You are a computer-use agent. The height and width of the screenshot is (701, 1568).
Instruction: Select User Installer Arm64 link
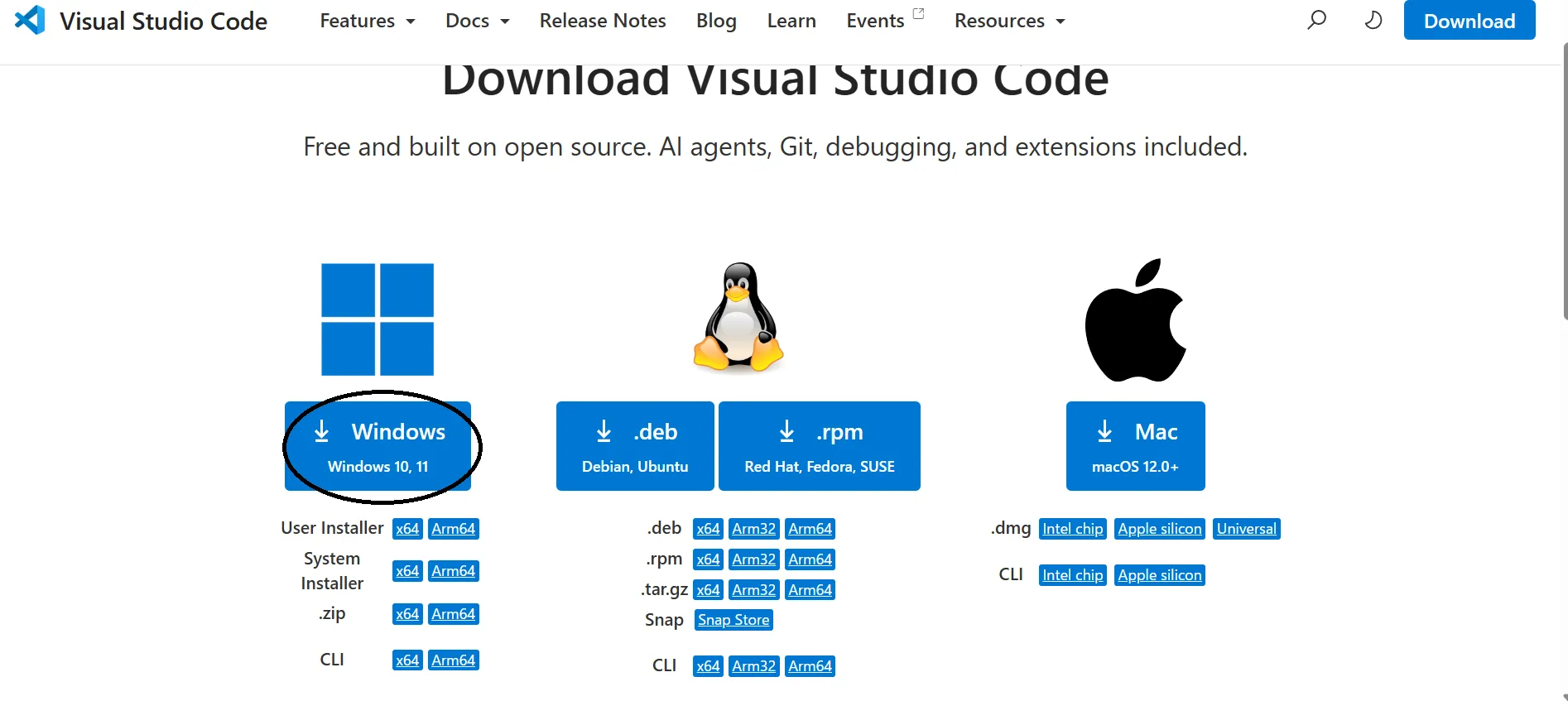pos(454,529)
